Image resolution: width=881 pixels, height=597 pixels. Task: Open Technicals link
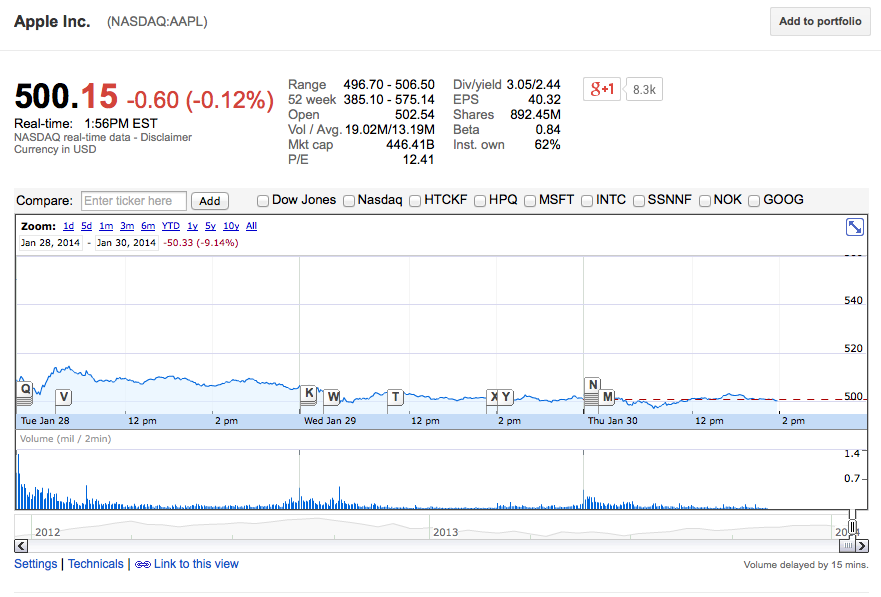(96, 564)
